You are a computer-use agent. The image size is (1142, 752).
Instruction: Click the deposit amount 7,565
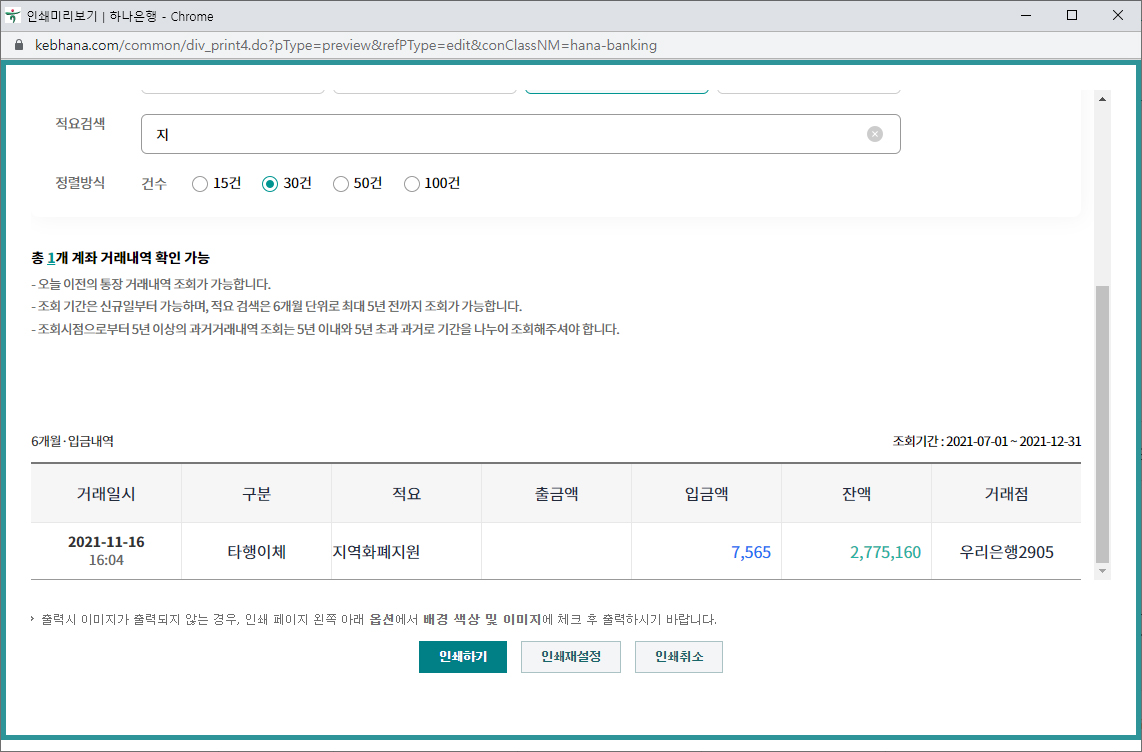[751, 552]
